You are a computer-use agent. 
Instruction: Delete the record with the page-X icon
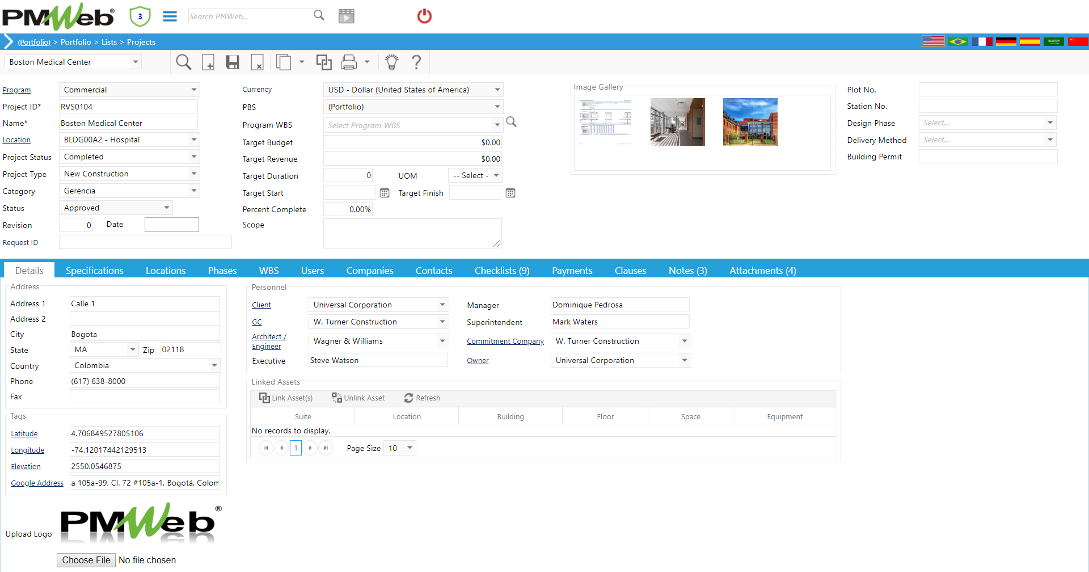pos(257,62)
